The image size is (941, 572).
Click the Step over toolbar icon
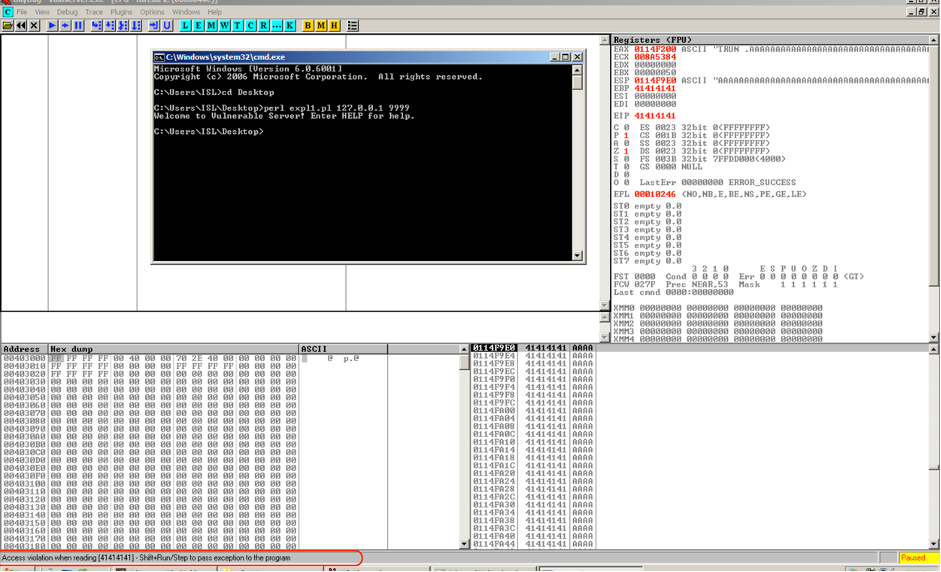(109, 26)
